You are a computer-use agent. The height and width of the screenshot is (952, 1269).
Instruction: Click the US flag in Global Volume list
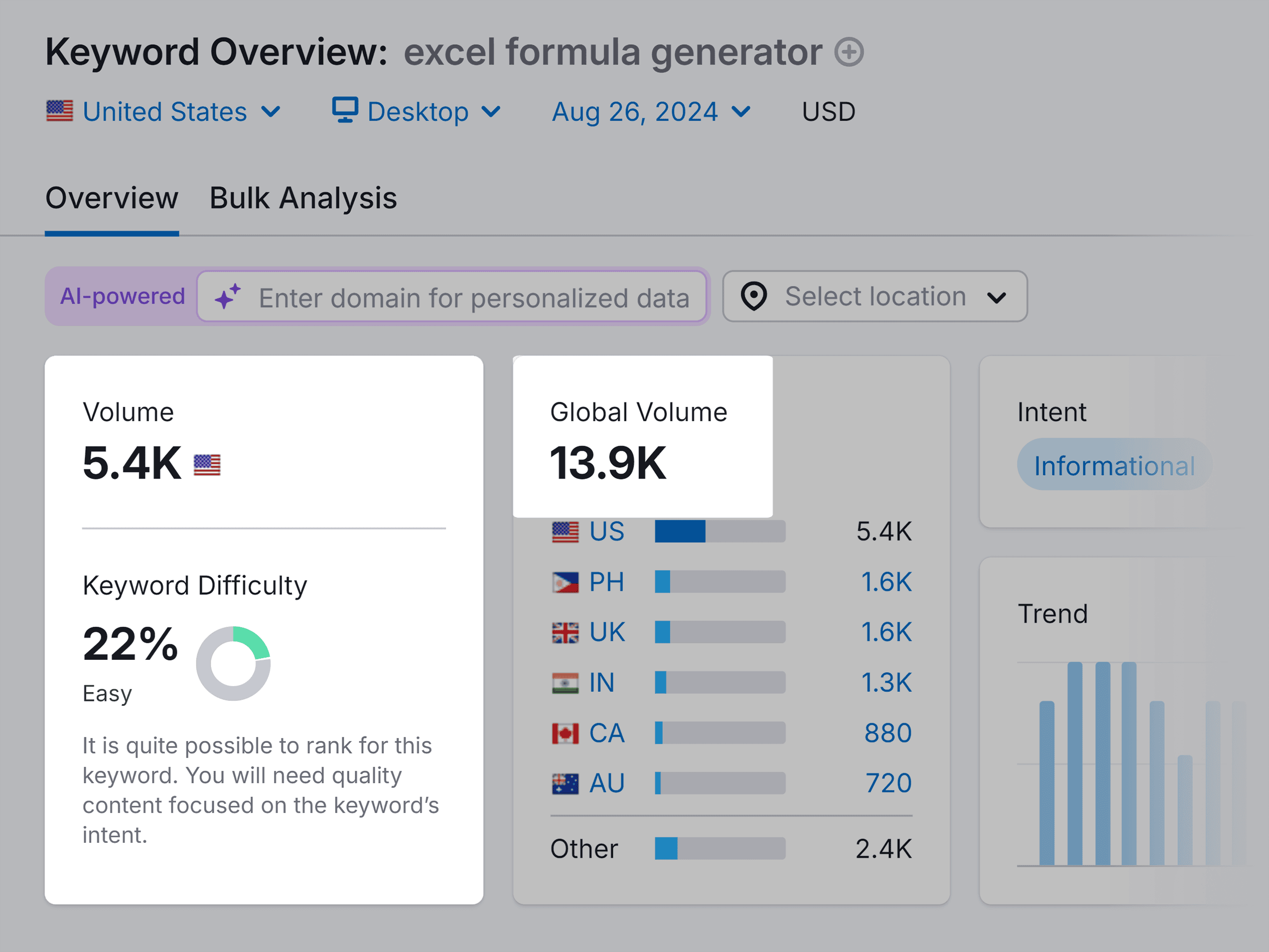click(565, 532)
